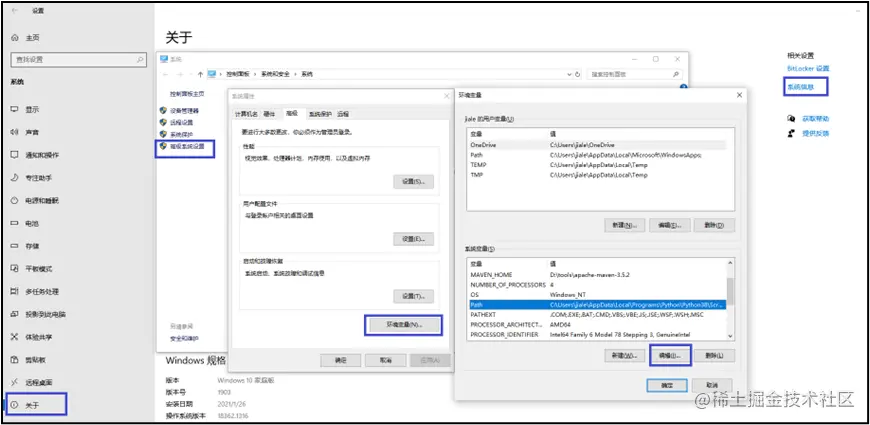
Task: Click the forward arrow in System window navigation
Action: (180, 74)
